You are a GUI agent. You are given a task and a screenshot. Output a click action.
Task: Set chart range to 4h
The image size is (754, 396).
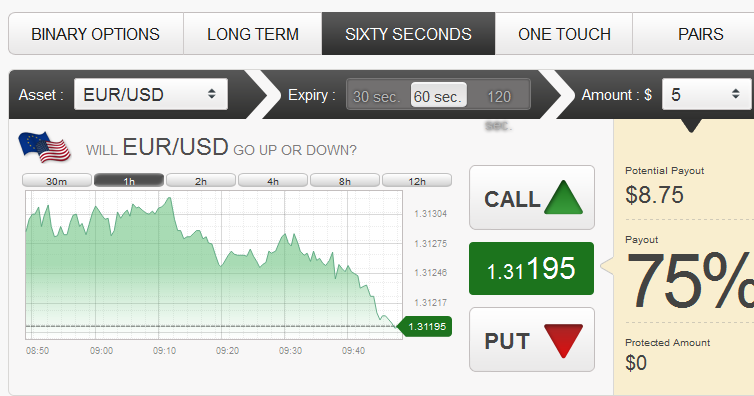tap(273, 181)
